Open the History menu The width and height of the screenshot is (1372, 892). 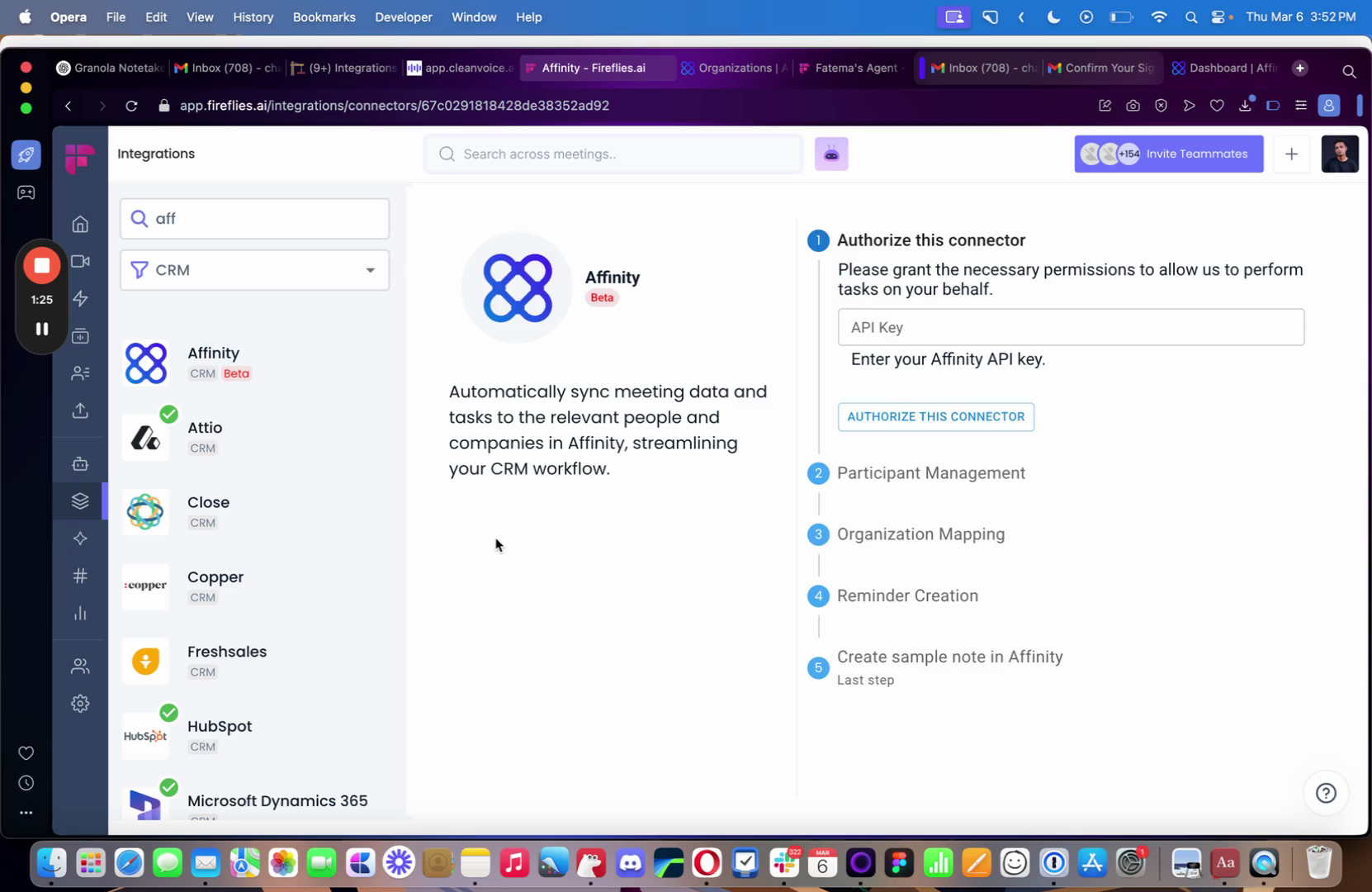coord(253,17)
